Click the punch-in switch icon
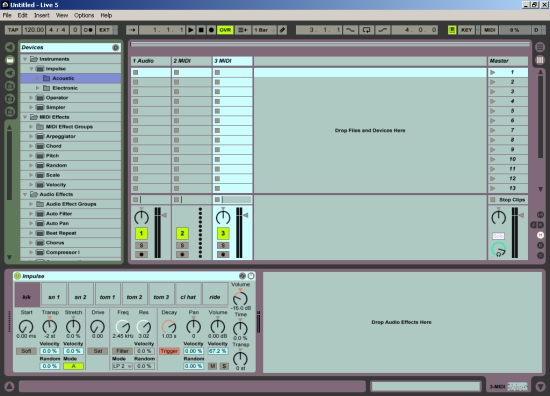 point(350,30)
